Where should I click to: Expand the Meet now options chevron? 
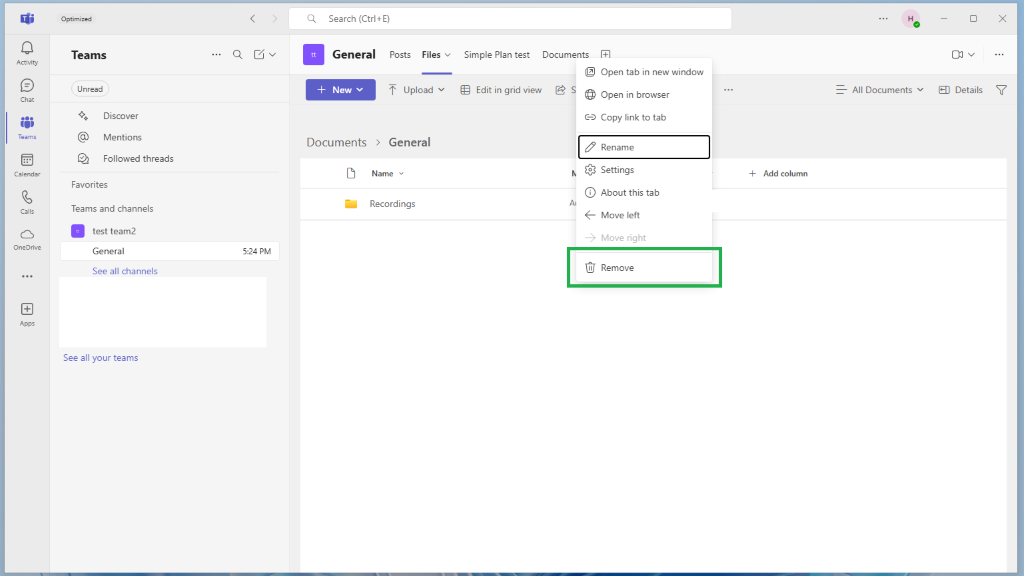point(971,55)
